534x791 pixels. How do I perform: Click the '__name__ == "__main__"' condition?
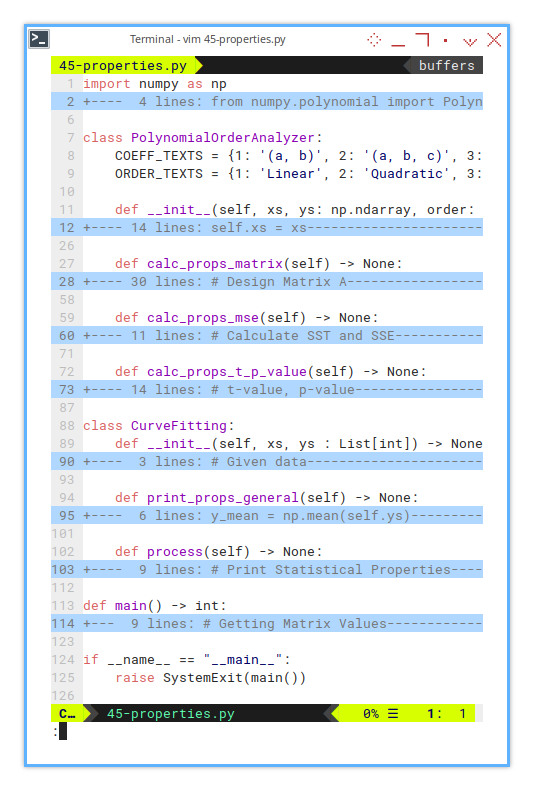click(195, 660)
